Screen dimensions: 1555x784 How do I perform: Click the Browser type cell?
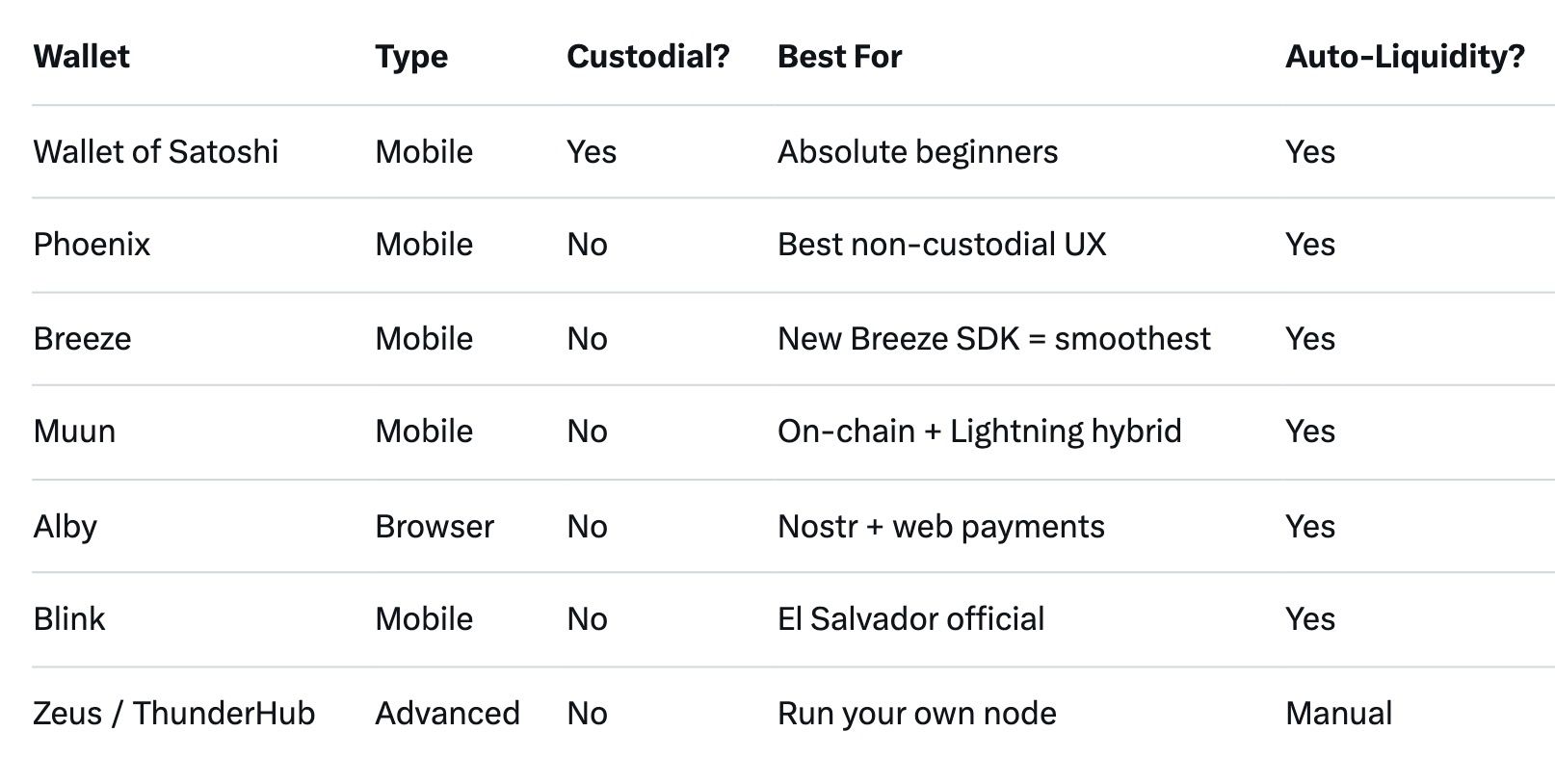pos(434,526)
